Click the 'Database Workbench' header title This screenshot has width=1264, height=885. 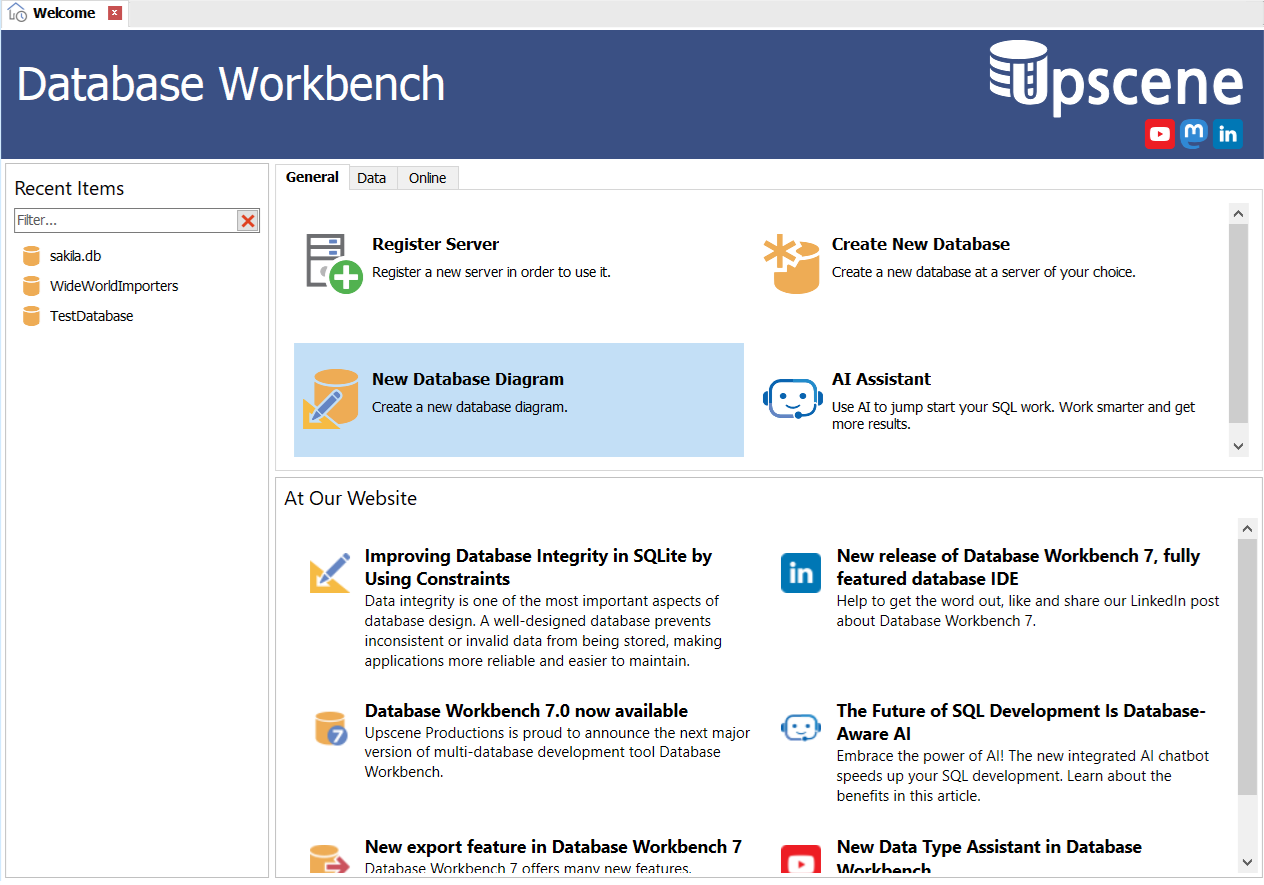point(231,84)
